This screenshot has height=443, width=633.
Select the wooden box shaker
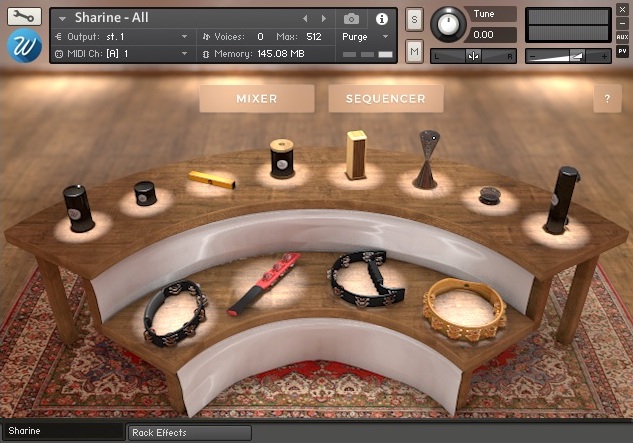point(356,155)
